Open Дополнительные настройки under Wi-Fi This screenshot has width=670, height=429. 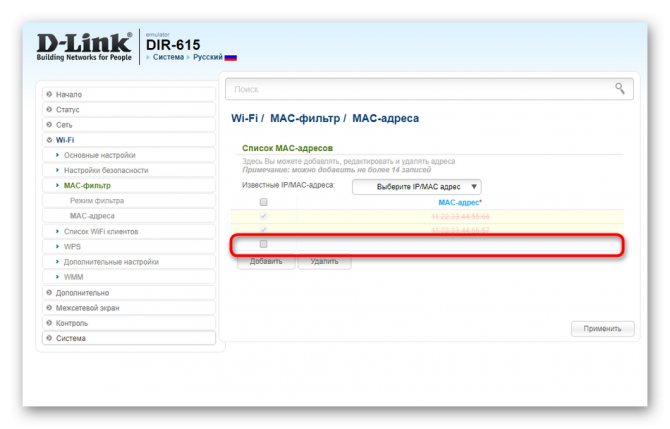129,262
